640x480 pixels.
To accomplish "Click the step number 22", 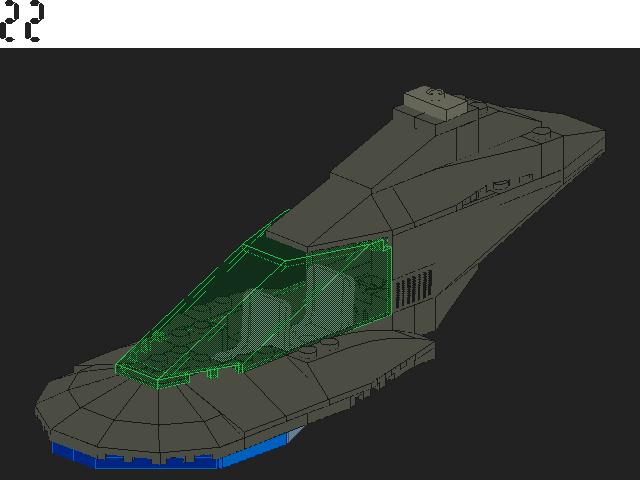I will pos(22,21).
